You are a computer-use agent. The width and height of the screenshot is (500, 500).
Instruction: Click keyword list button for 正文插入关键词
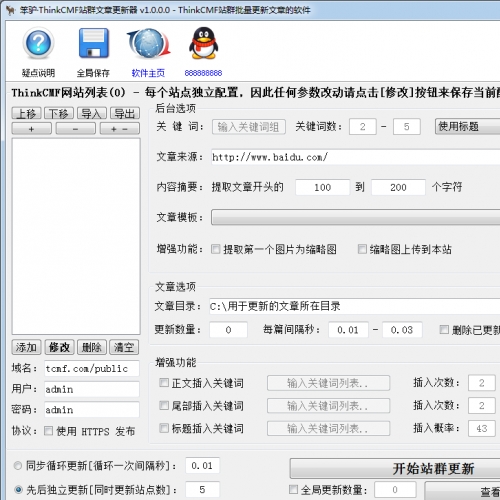tap(328, 383)
